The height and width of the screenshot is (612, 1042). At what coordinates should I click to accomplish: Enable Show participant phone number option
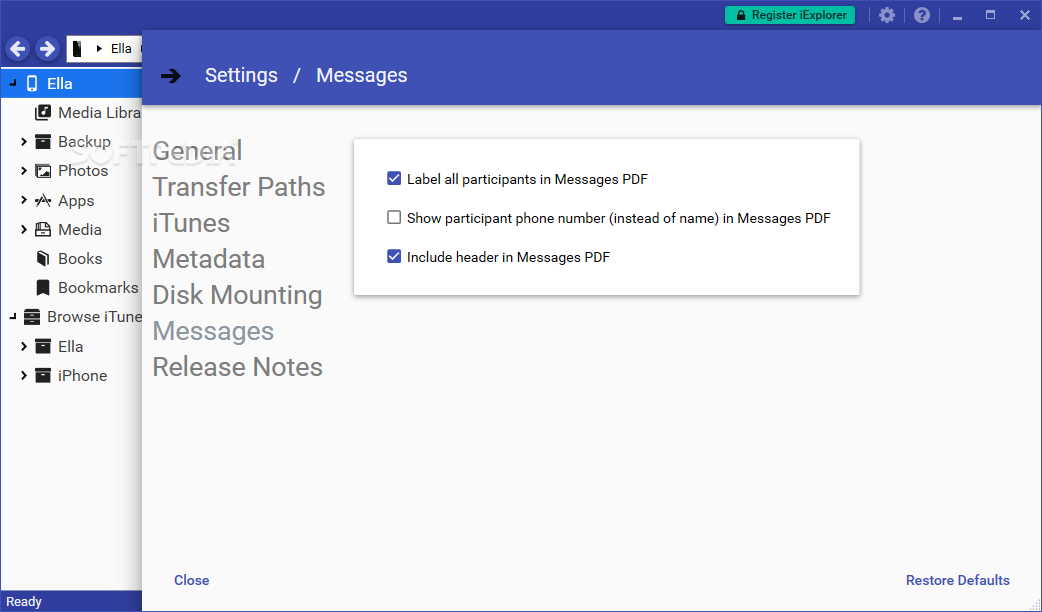tap(394, 217)
